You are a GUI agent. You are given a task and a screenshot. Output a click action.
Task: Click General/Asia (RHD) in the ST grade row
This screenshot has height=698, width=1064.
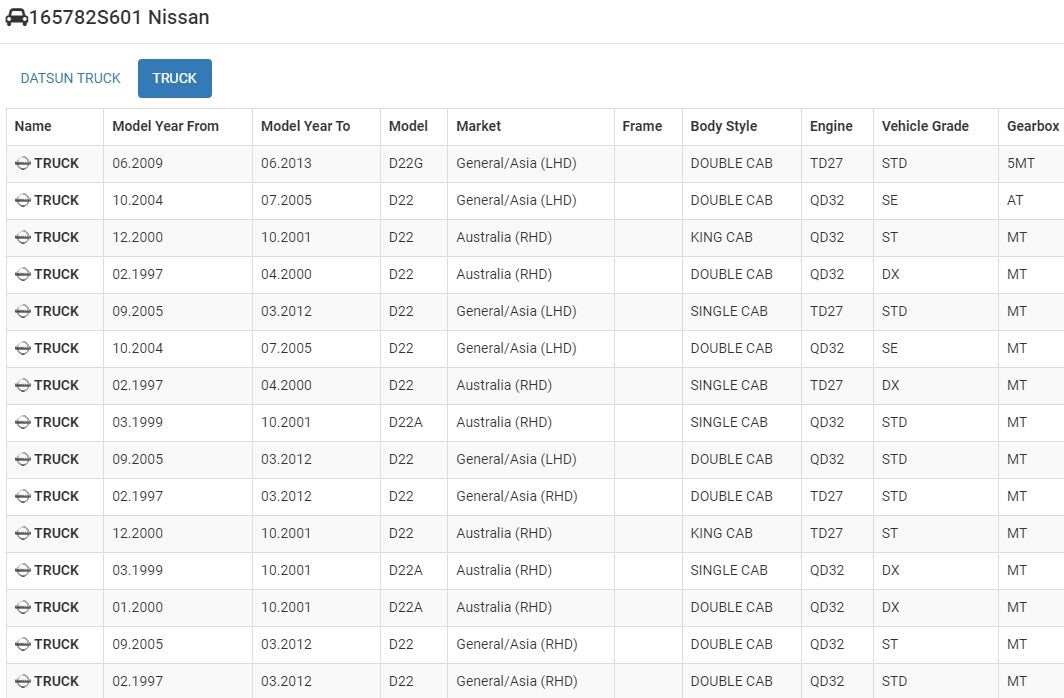(516, 644)
